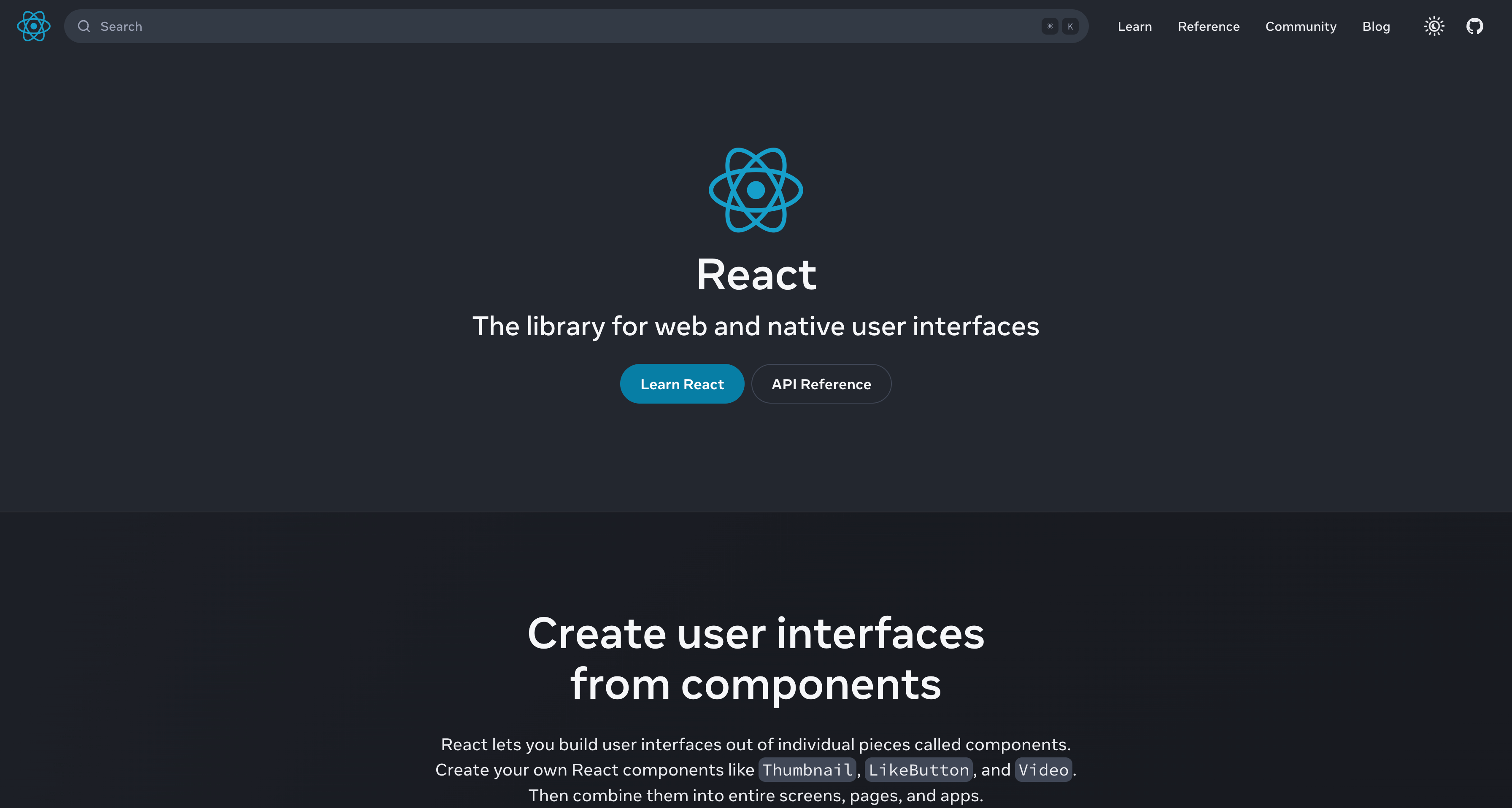
Task: Click the large React atom logo
Action: [x=756, y=190]
